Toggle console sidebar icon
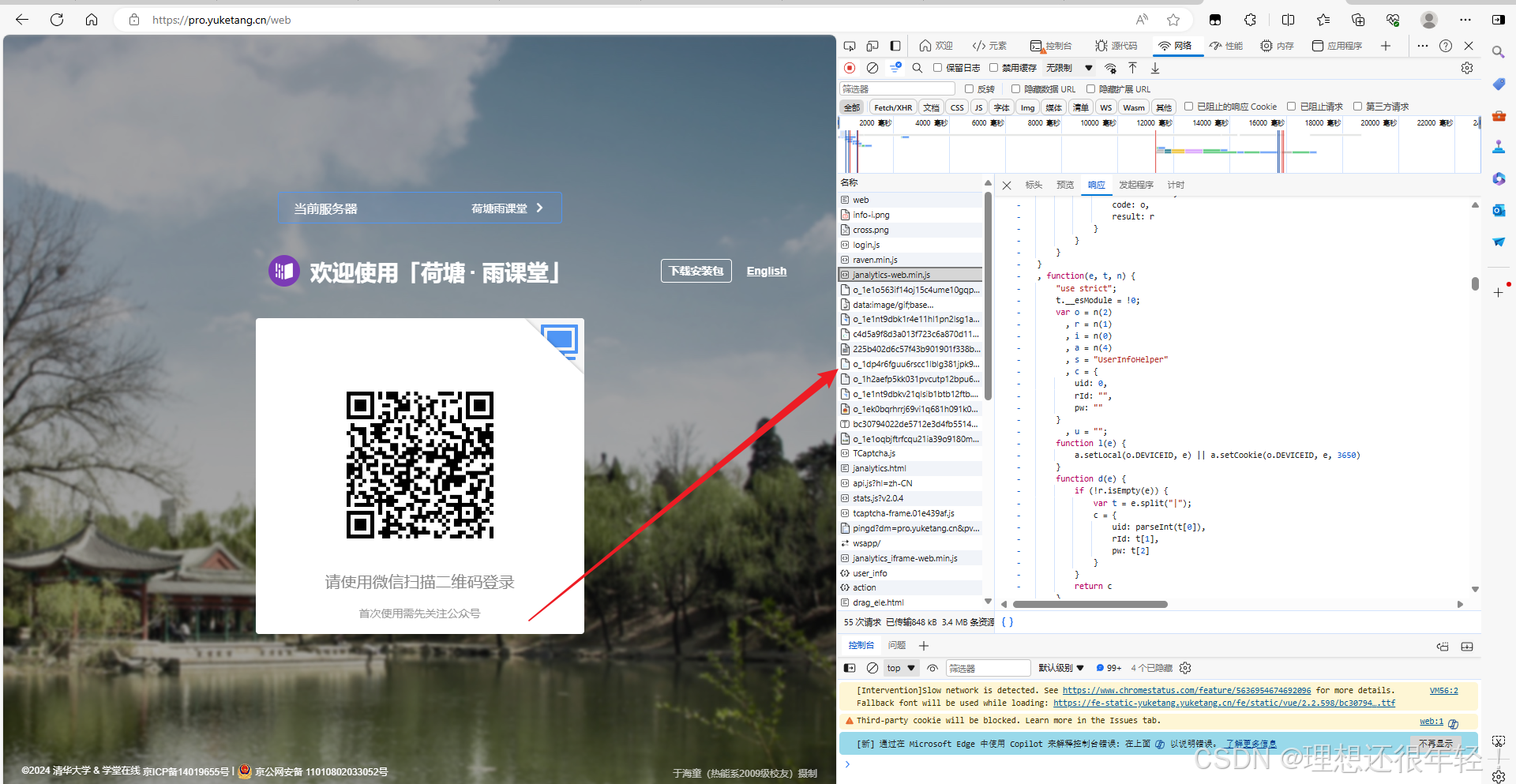 coord(850,668)
